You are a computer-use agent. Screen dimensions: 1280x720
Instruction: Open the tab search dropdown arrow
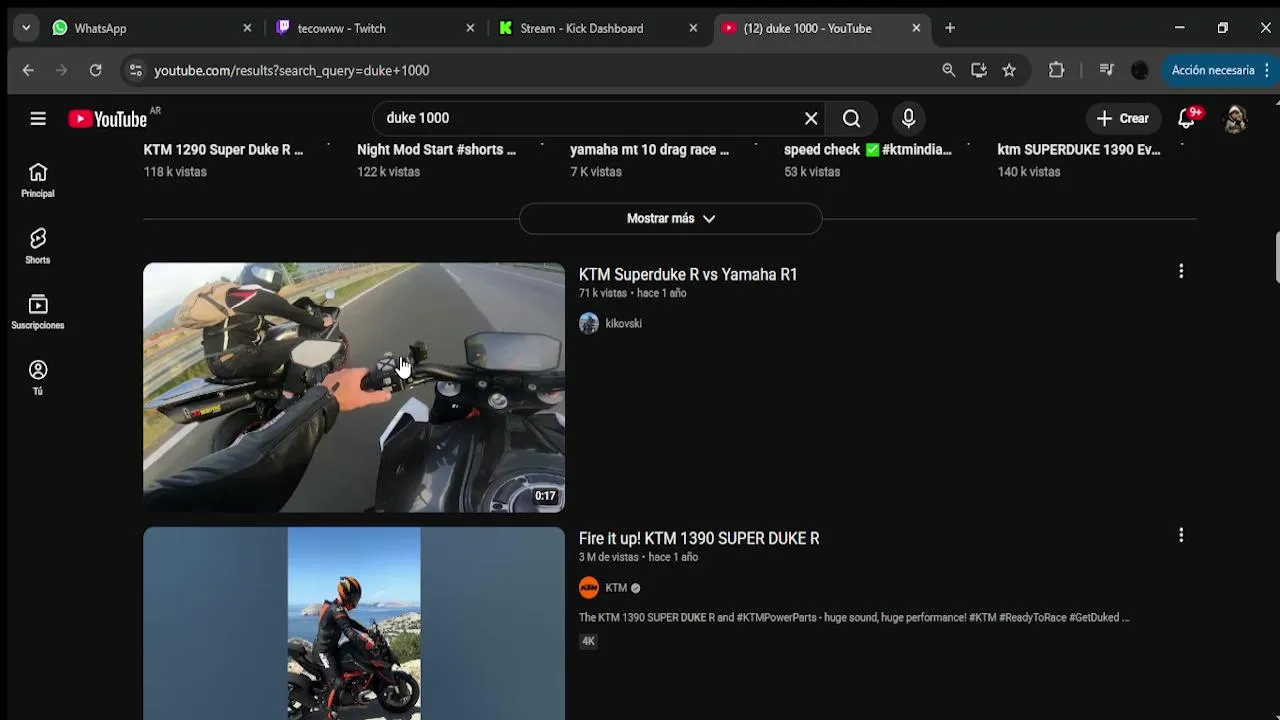coord(26,28)
